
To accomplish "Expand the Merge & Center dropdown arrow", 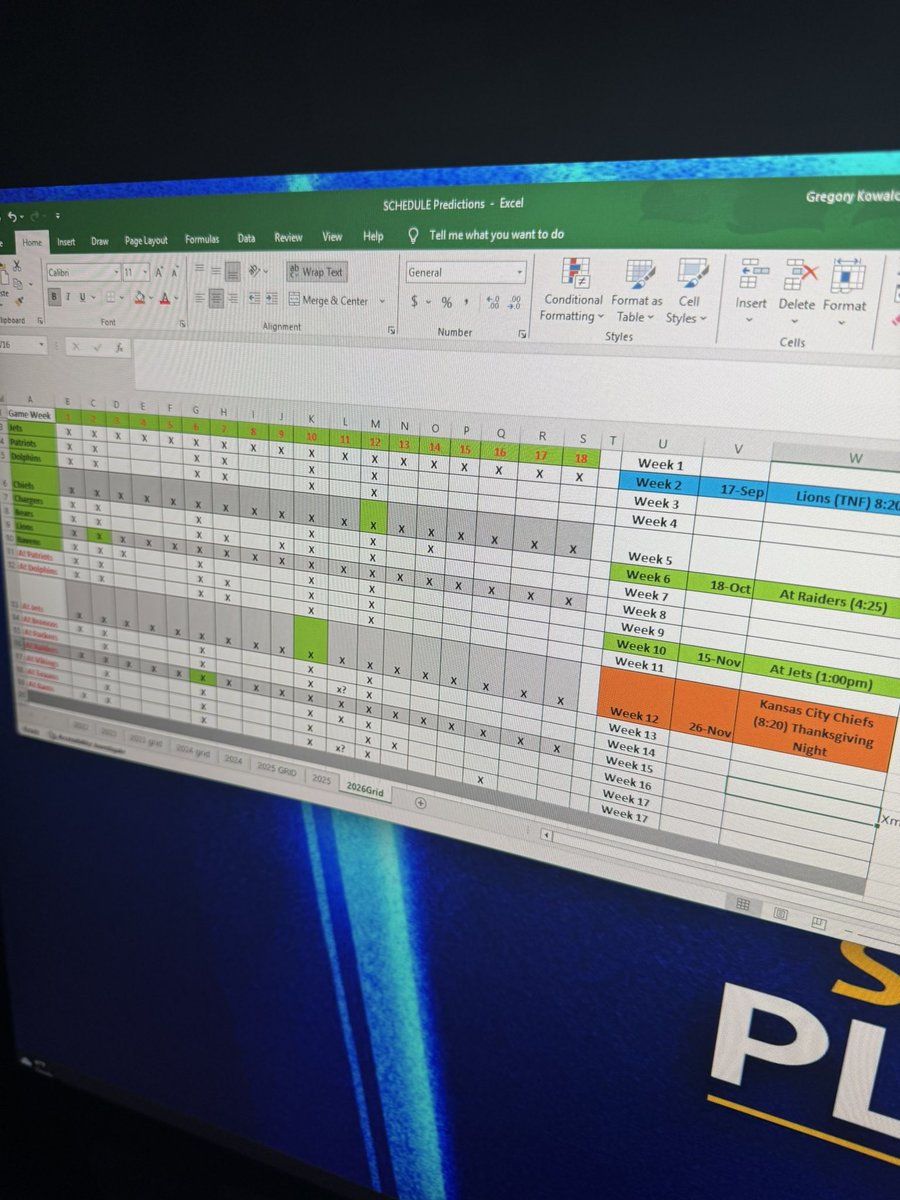I will 382,301.
